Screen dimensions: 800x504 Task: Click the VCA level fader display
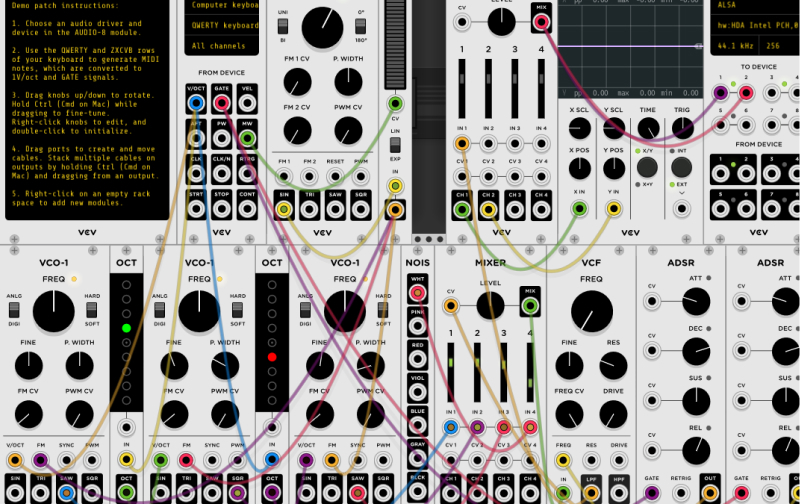395,45
